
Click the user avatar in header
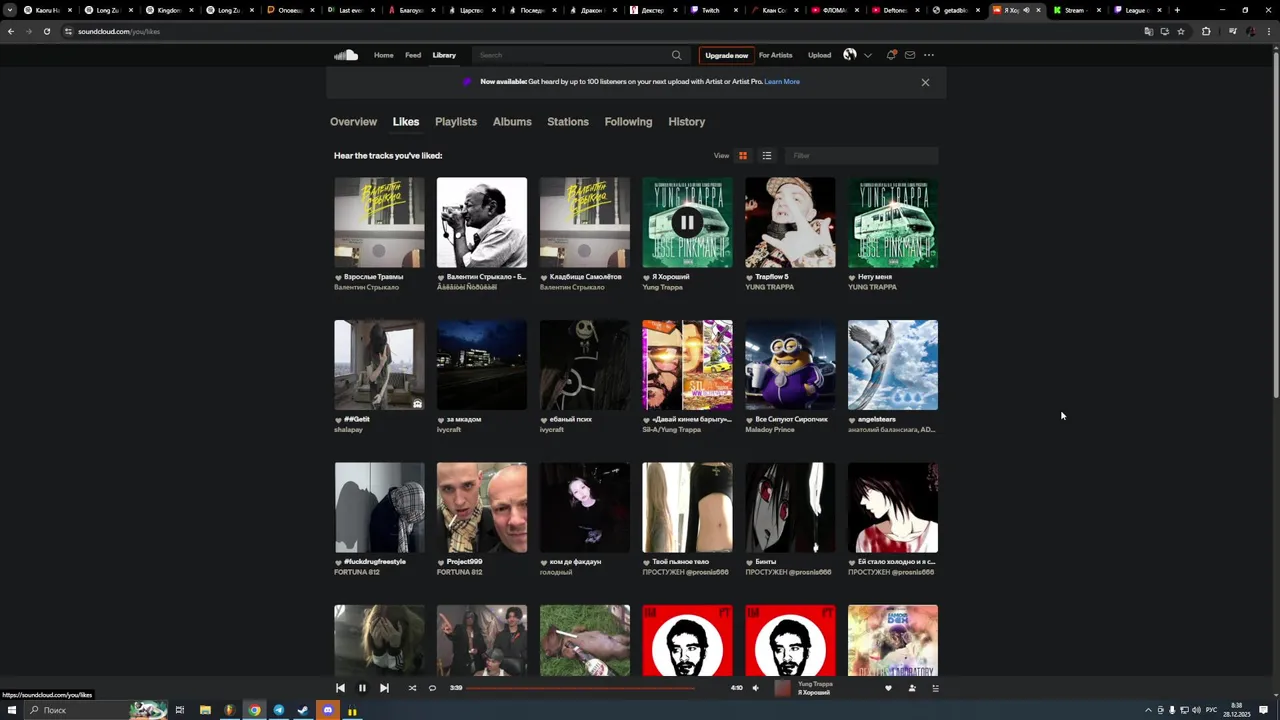[x=850, y=55]
